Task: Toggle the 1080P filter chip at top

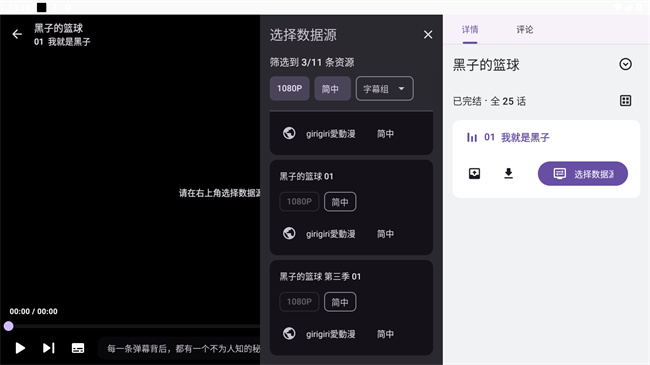Action: tap(289, 88)
